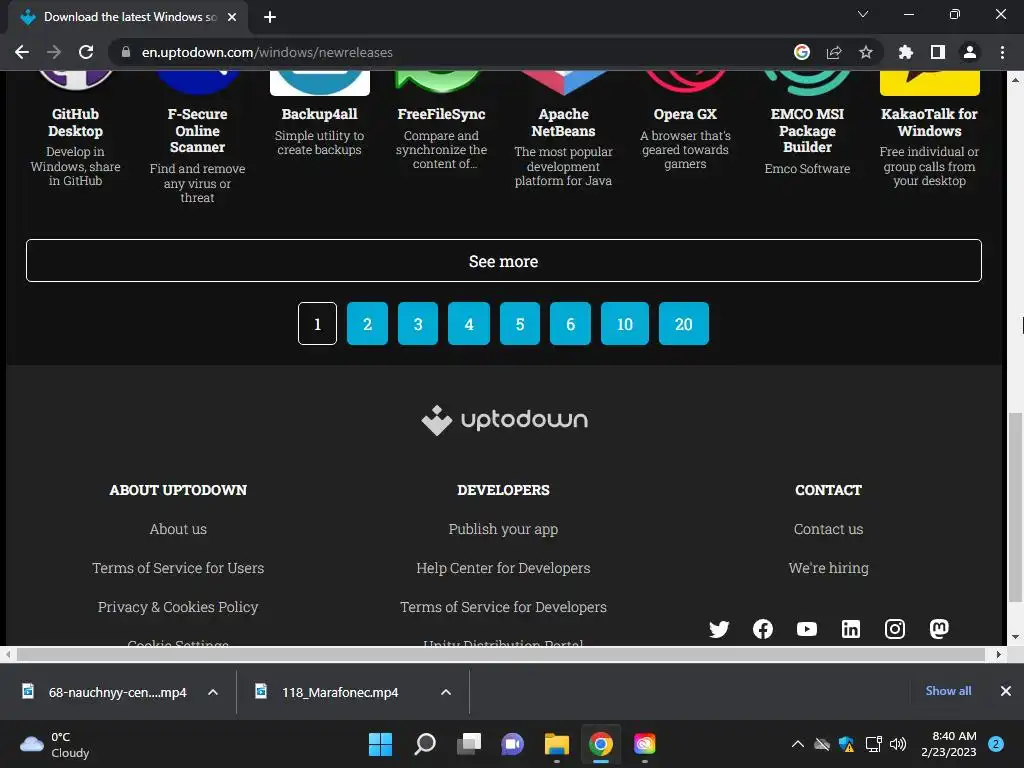Expand options for 118_Marafonec.mp4 download

click(446, 692)
